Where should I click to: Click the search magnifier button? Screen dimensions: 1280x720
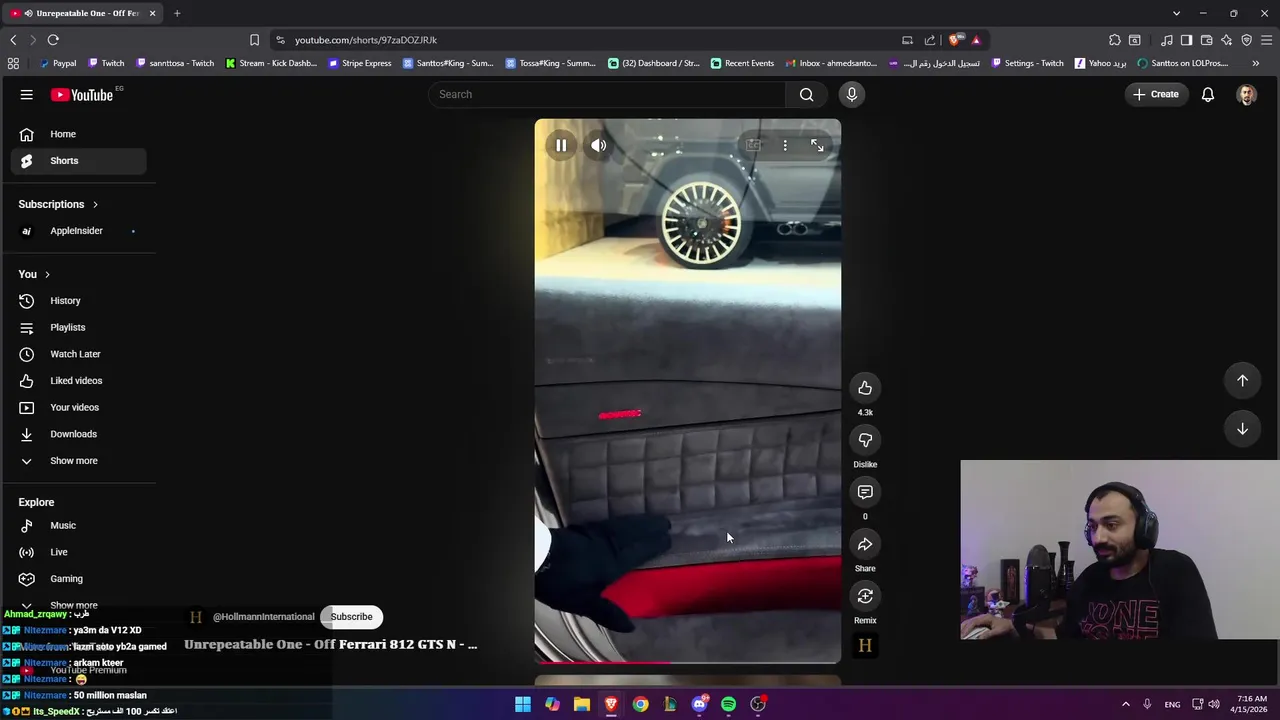click(806, 94)
